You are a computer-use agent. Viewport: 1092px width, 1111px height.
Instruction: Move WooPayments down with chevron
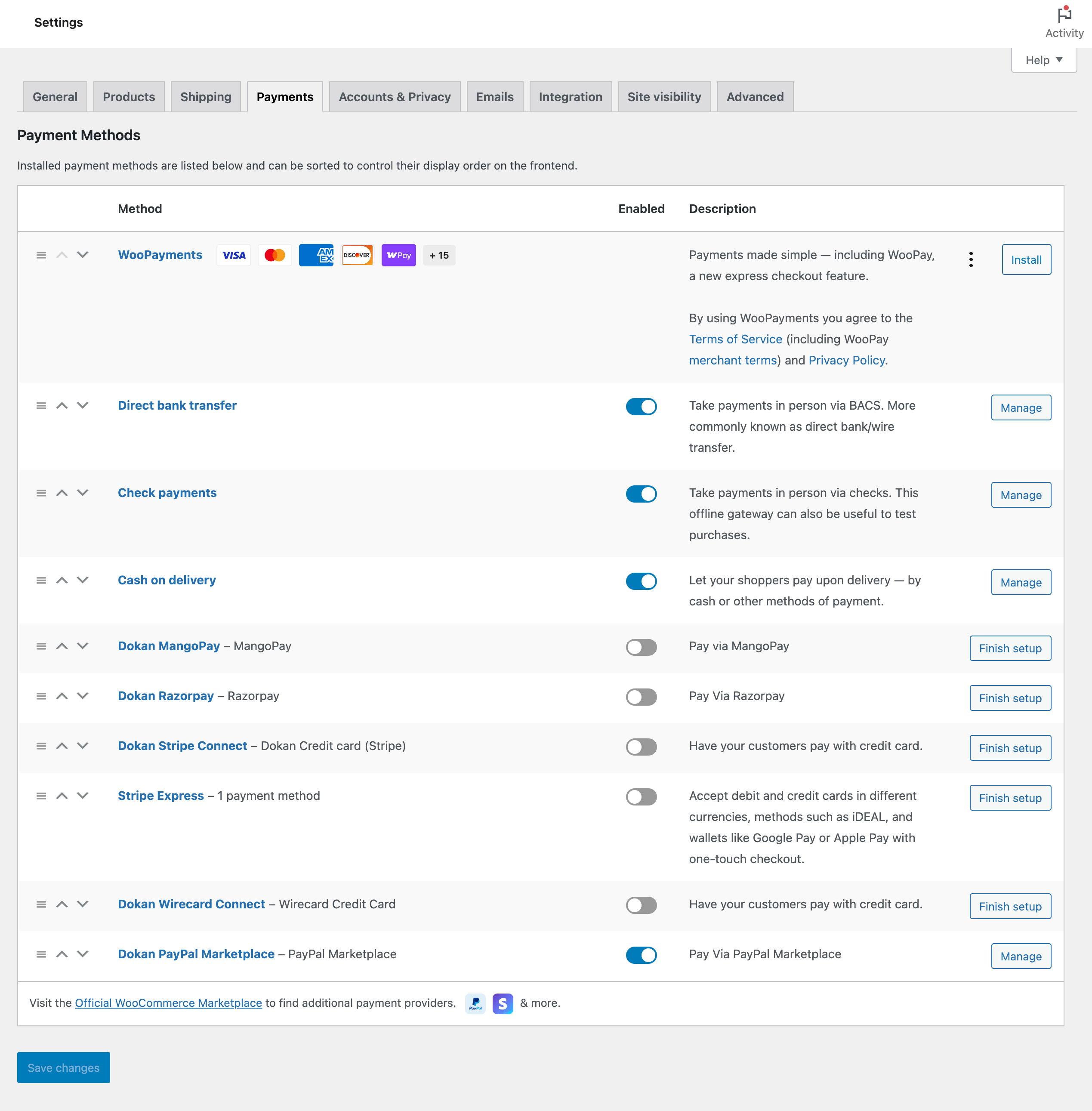click(83, 255)
